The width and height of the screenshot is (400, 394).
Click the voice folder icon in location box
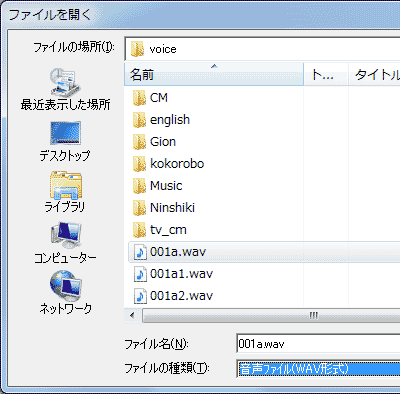tap(137, 49)
